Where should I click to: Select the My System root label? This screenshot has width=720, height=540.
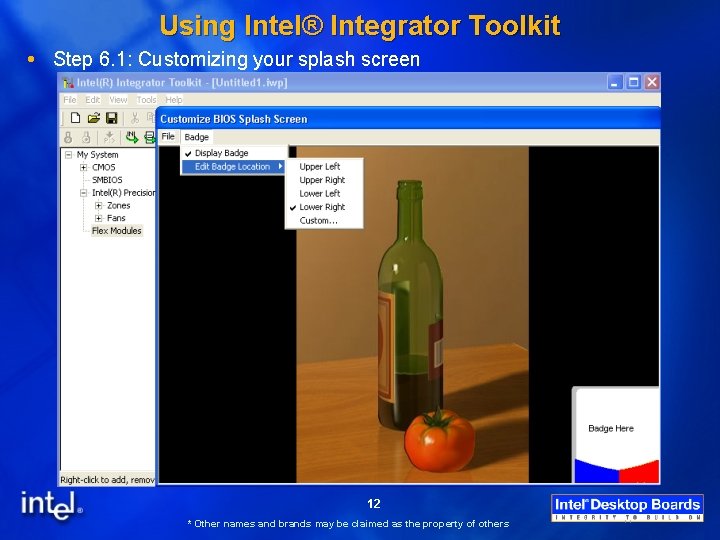coord(97,155)
